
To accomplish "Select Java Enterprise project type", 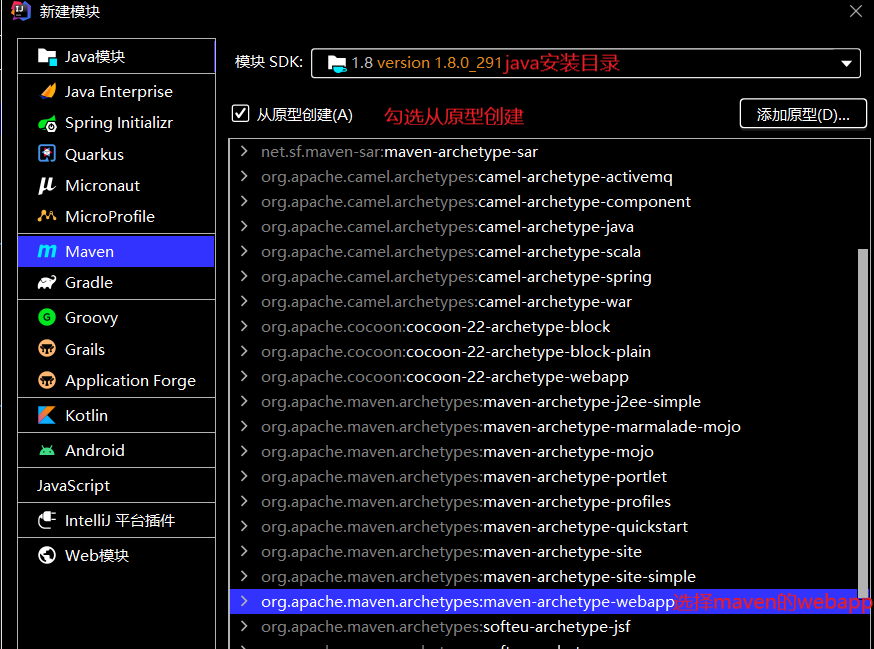I will 116,91.
